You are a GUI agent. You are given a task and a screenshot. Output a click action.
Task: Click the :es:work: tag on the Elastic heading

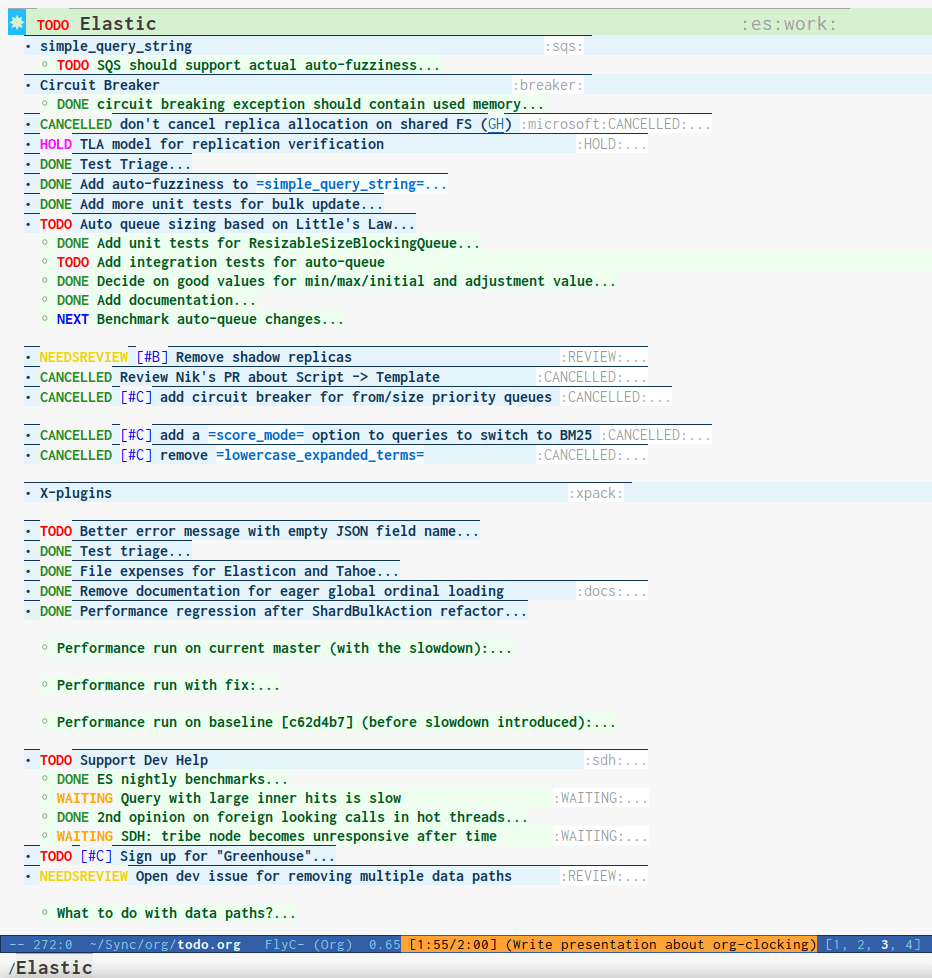789,24
